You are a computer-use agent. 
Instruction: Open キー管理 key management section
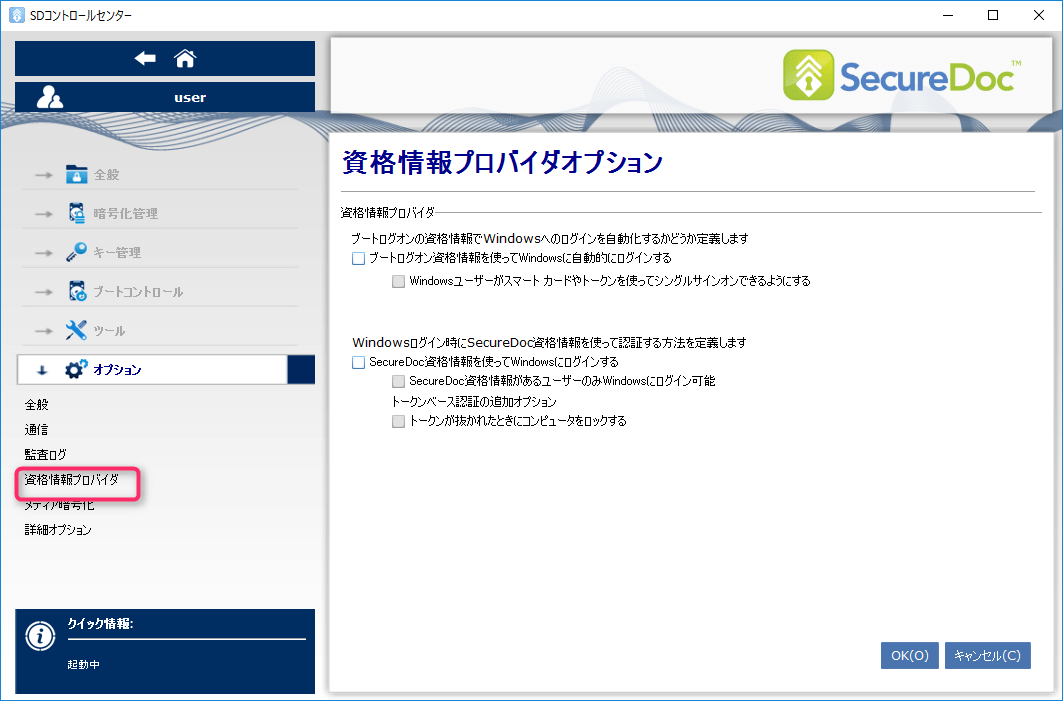pyautogui.click(x=117, y=253)
